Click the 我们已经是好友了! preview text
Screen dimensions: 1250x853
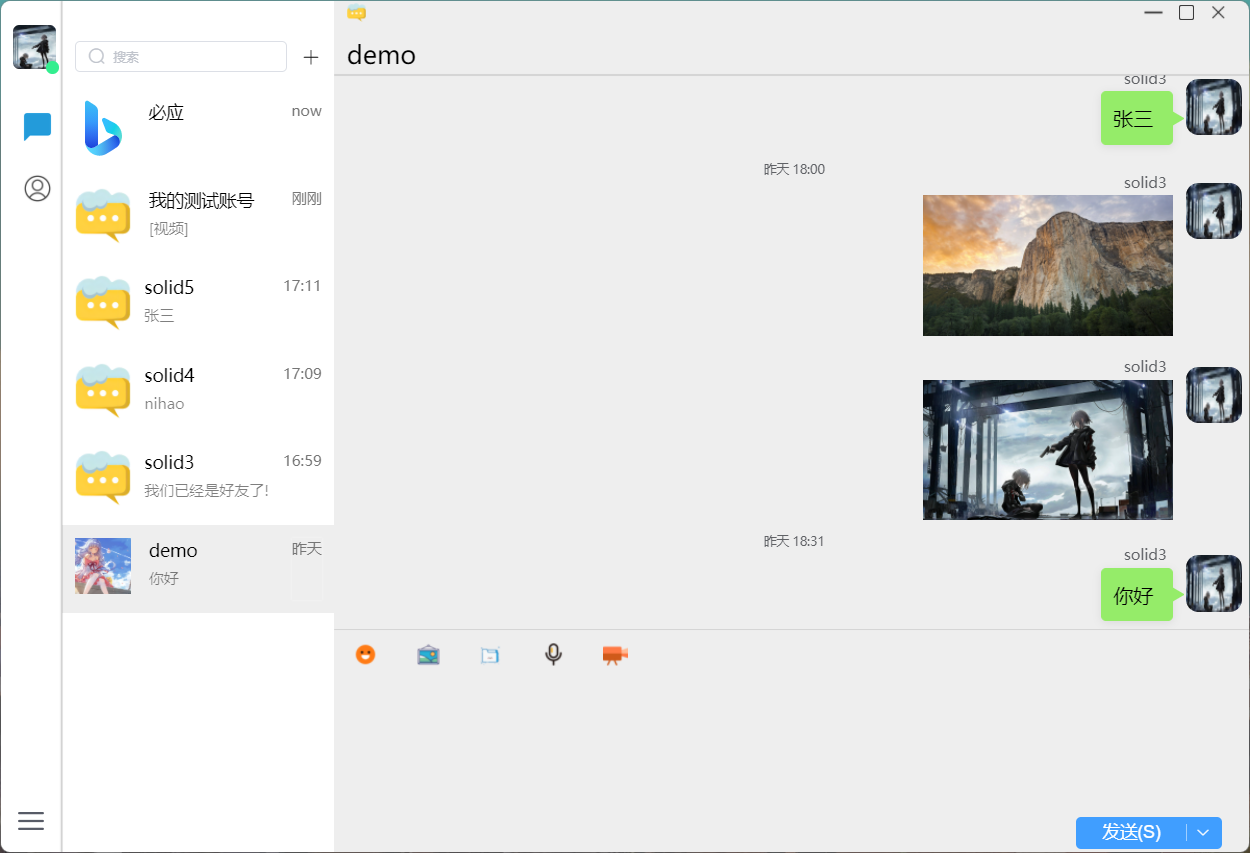coord(206,491)
